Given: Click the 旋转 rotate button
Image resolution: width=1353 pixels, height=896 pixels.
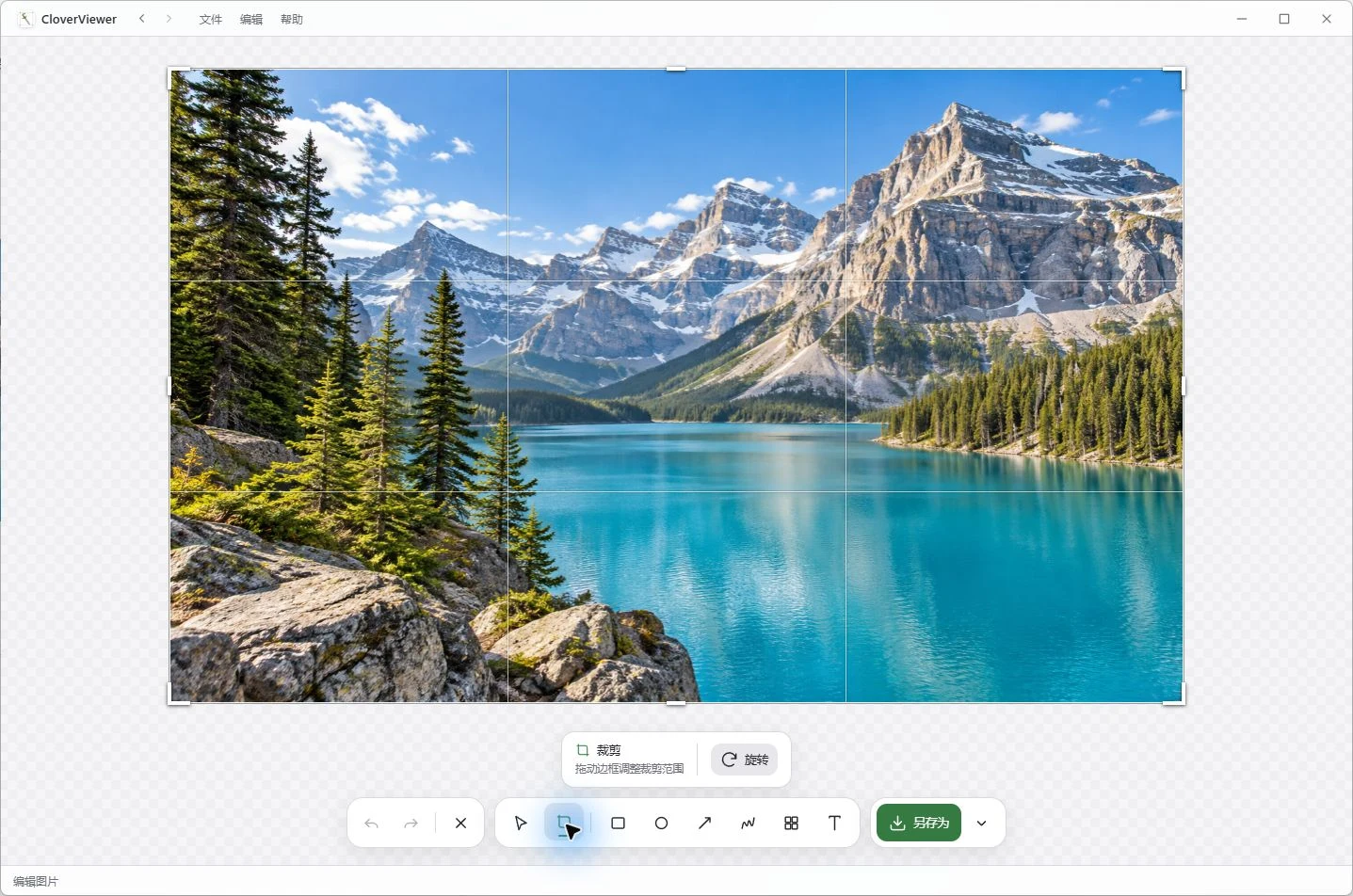Looking at the screenshot, I should 744,760.
